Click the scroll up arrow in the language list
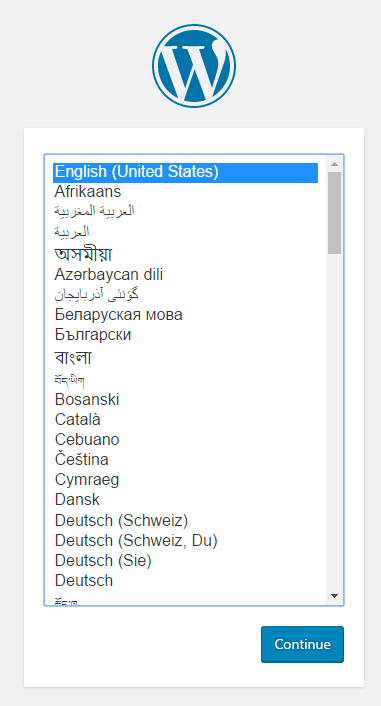 click(x=334, y=163)
